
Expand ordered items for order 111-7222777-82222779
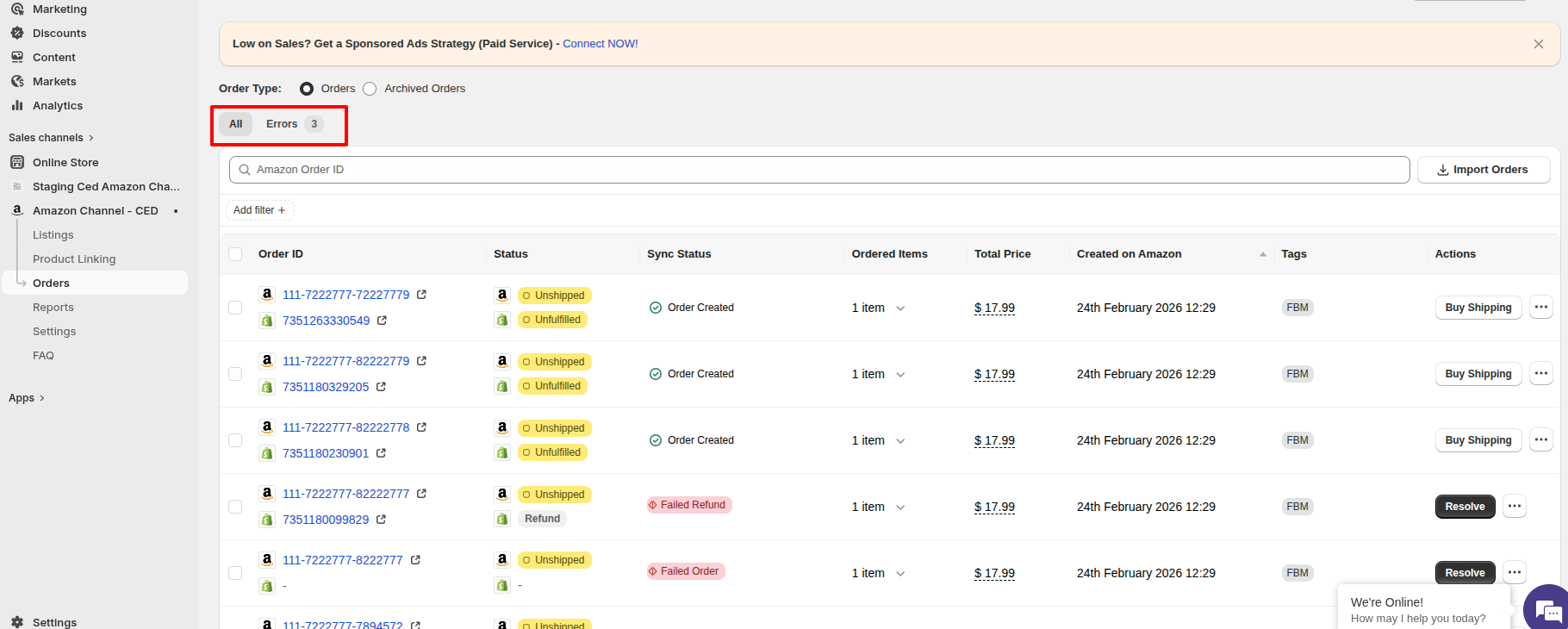tap(900, 375)
